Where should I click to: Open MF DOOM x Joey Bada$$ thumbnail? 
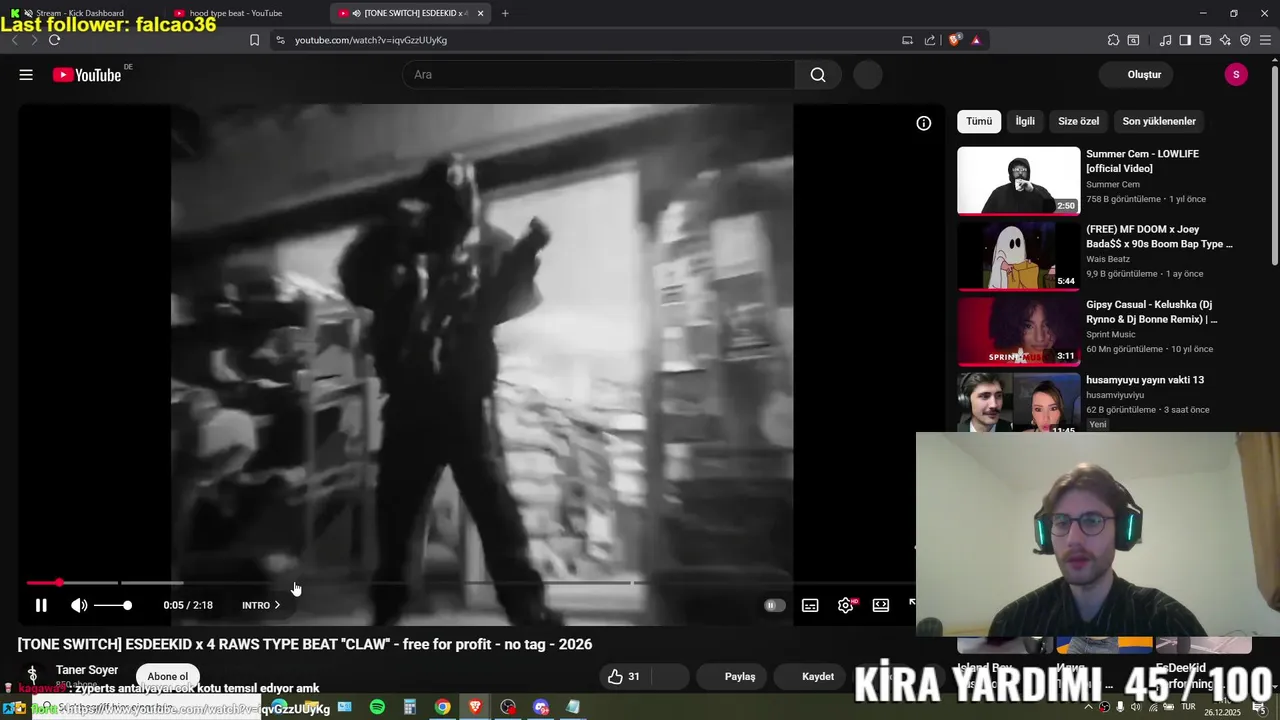point(1019,256)
